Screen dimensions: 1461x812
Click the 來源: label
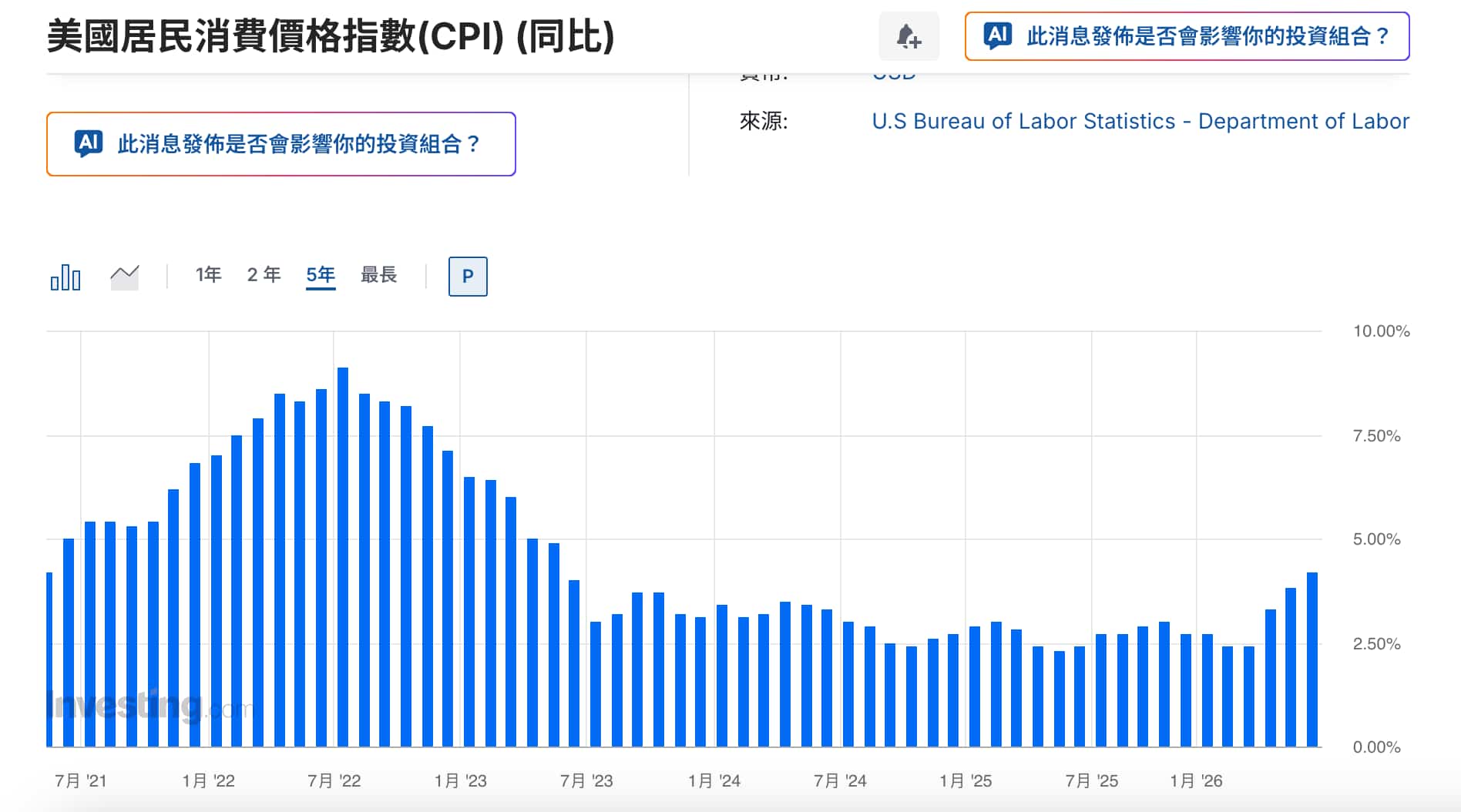click(764, 121)
